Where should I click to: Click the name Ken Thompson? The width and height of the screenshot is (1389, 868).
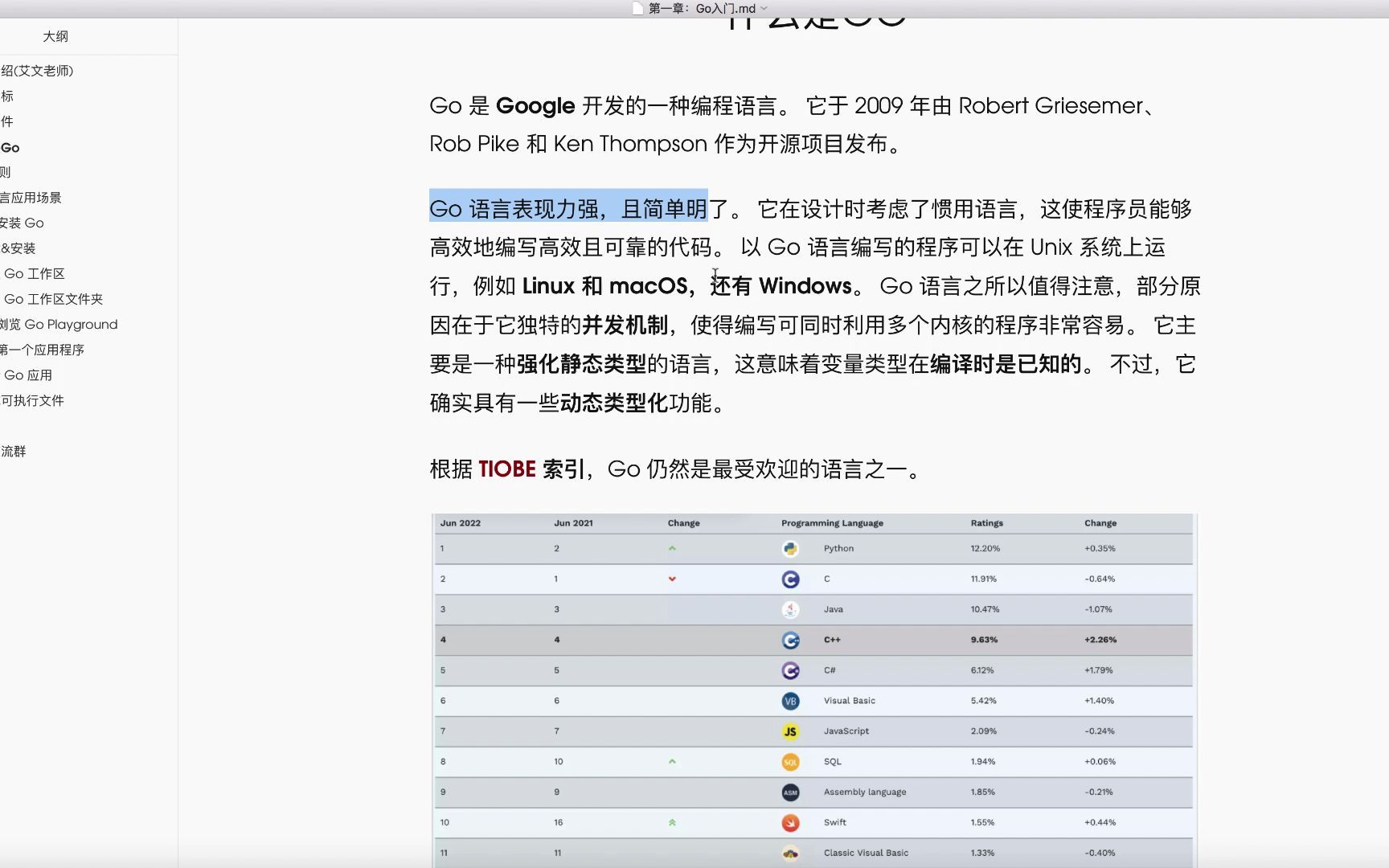click(x=630, y=144)
